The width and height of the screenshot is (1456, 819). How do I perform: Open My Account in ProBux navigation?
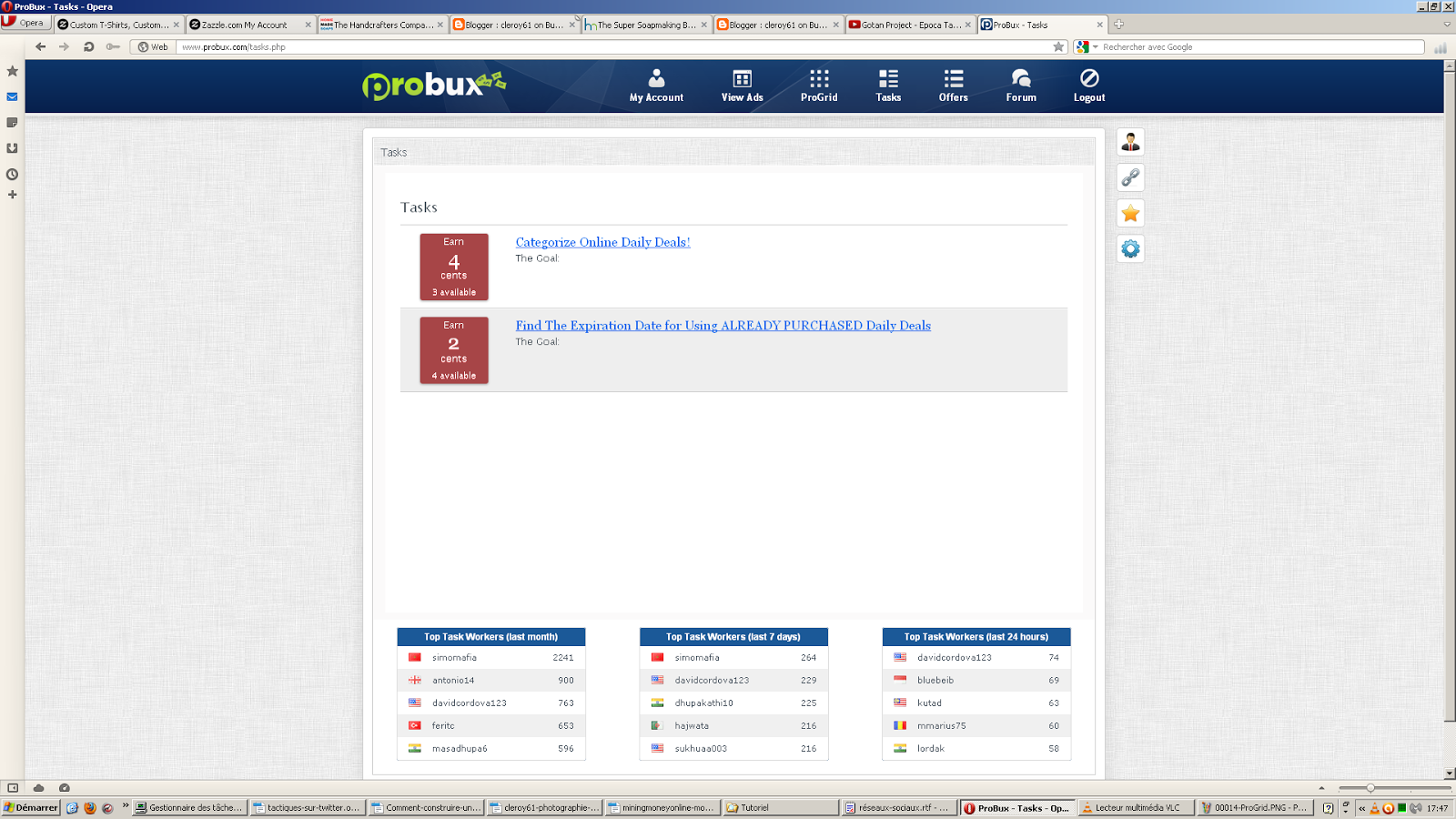click(x=656, y=86)
